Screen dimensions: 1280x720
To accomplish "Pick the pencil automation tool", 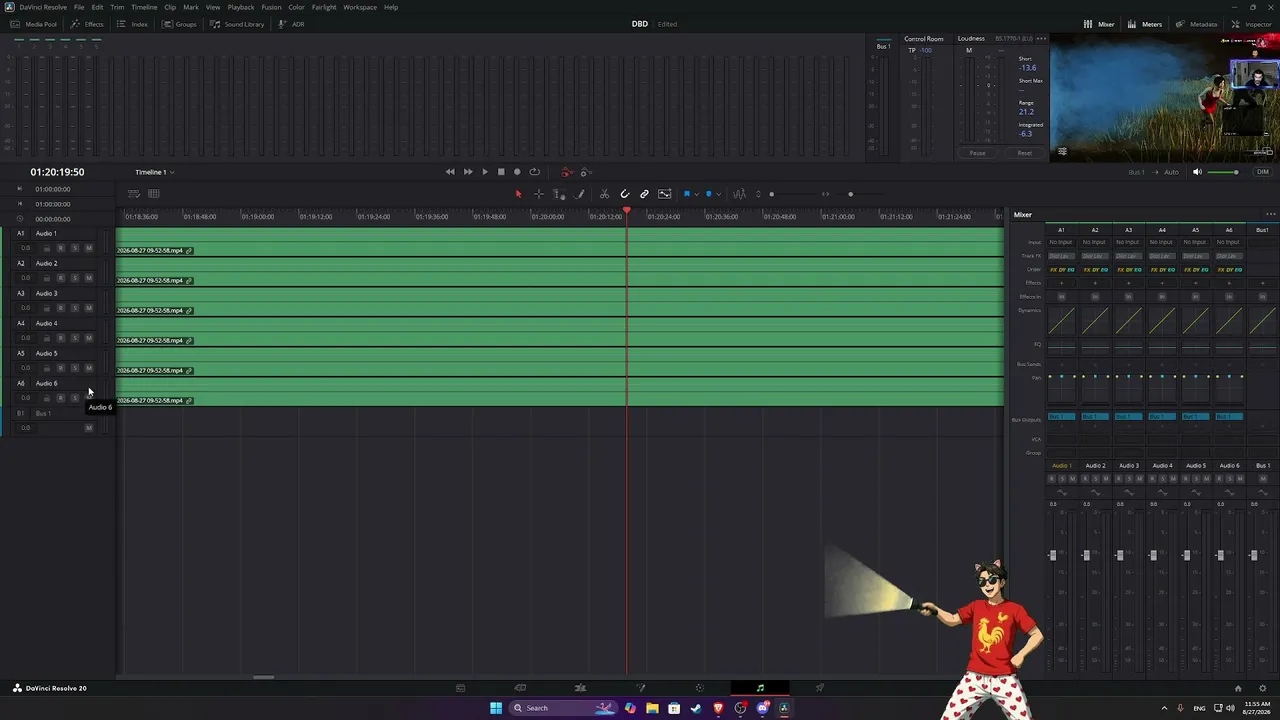I will click(x=580, y=194).
